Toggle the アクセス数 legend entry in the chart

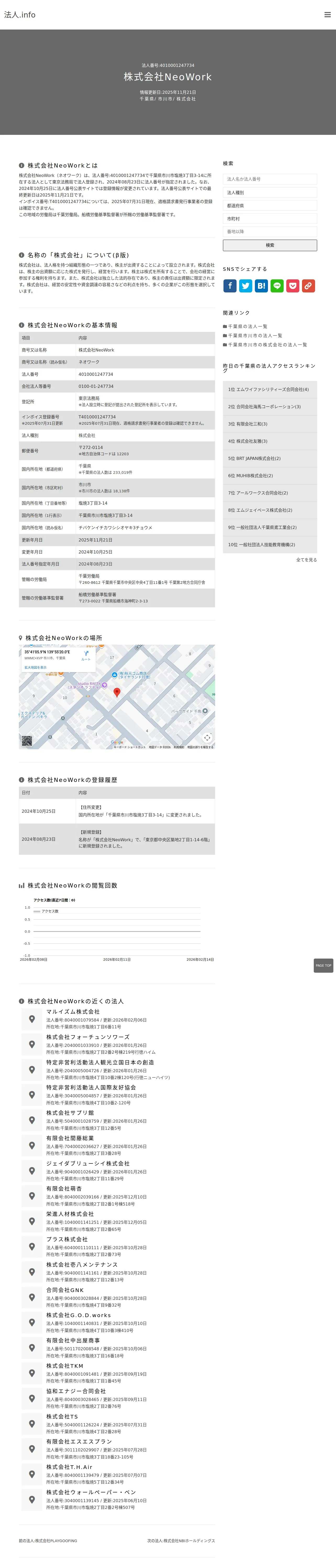(x=46, y=911)
